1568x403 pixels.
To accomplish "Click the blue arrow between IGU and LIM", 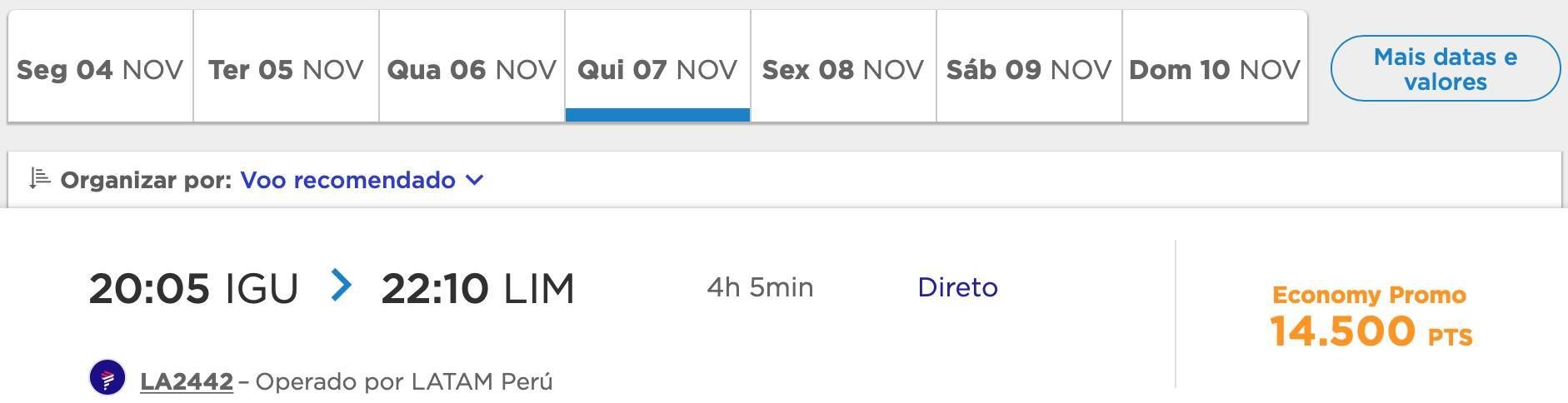I will click(x=341, y=286).
